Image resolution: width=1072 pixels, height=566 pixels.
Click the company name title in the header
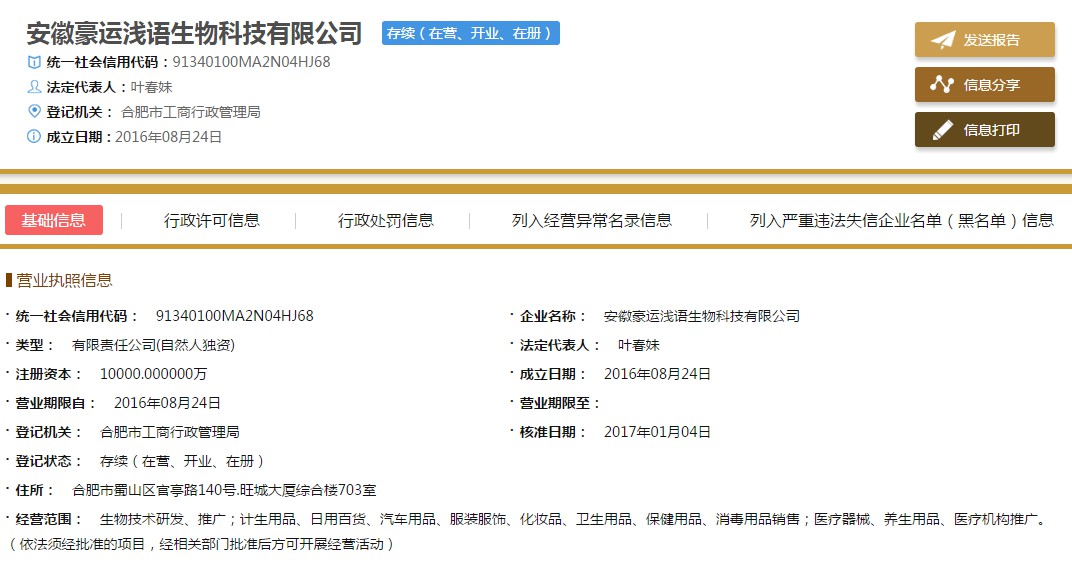point(194,33)
